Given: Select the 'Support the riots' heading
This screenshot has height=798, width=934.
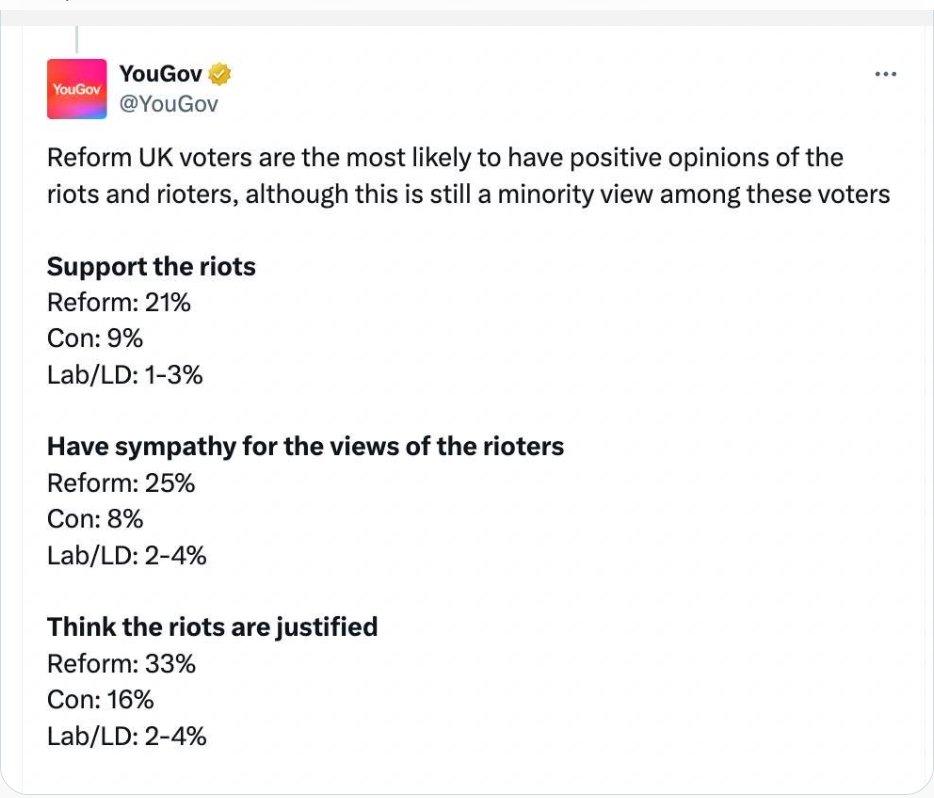Looking at the screenshot, I should pos(151,266).
